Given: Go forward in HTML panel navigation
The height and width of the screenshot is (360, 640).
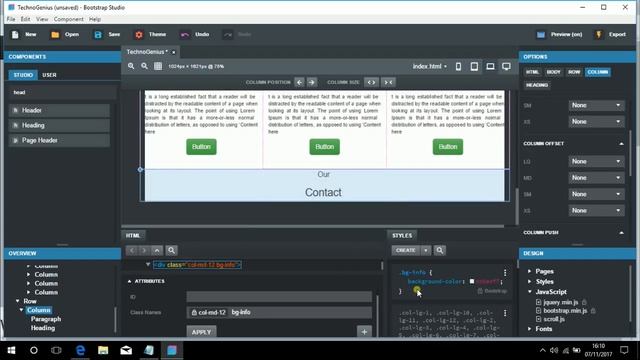Looking at the screenshot, I should 144,250.
